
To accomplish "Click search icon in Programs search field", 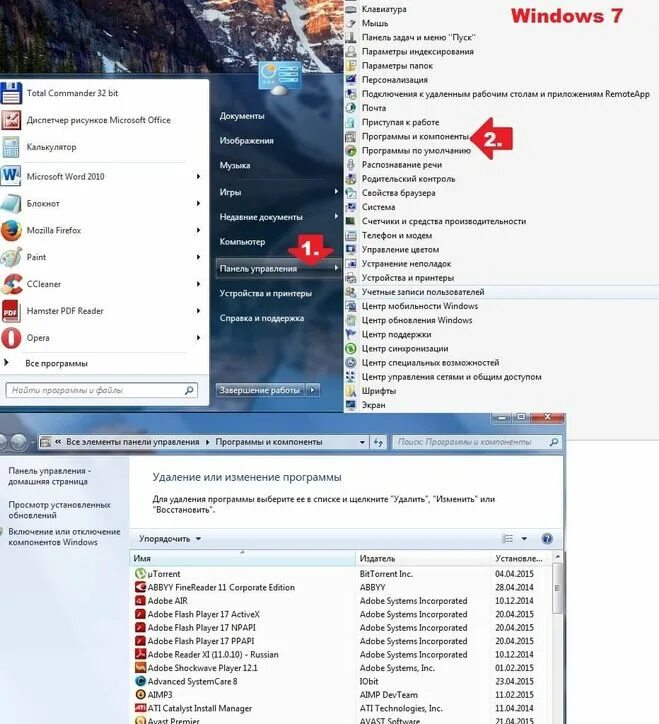I will click(x=554, y=442).
